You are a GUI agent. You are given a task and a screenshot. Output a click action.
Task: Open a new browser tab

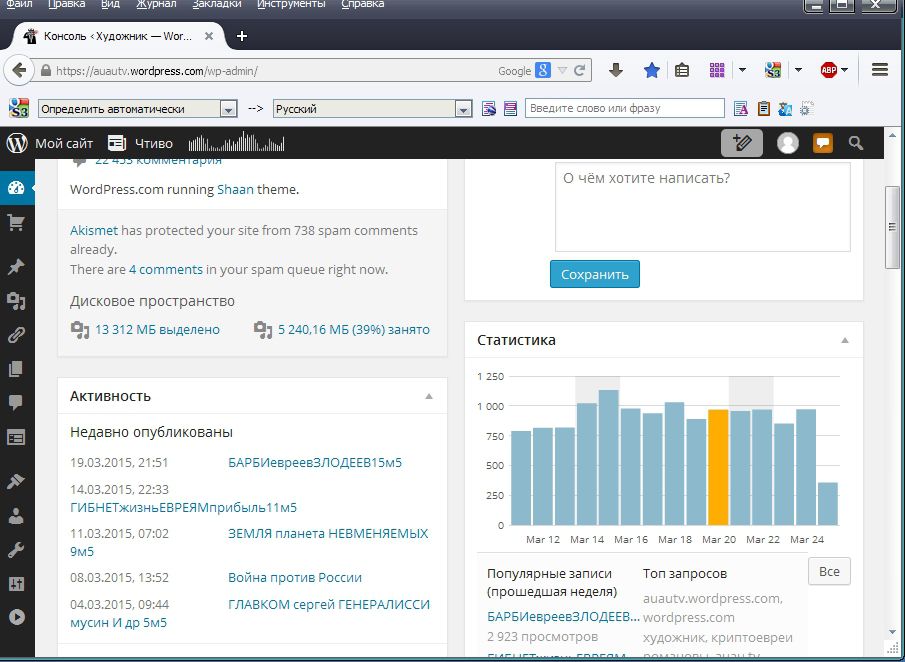242,36
